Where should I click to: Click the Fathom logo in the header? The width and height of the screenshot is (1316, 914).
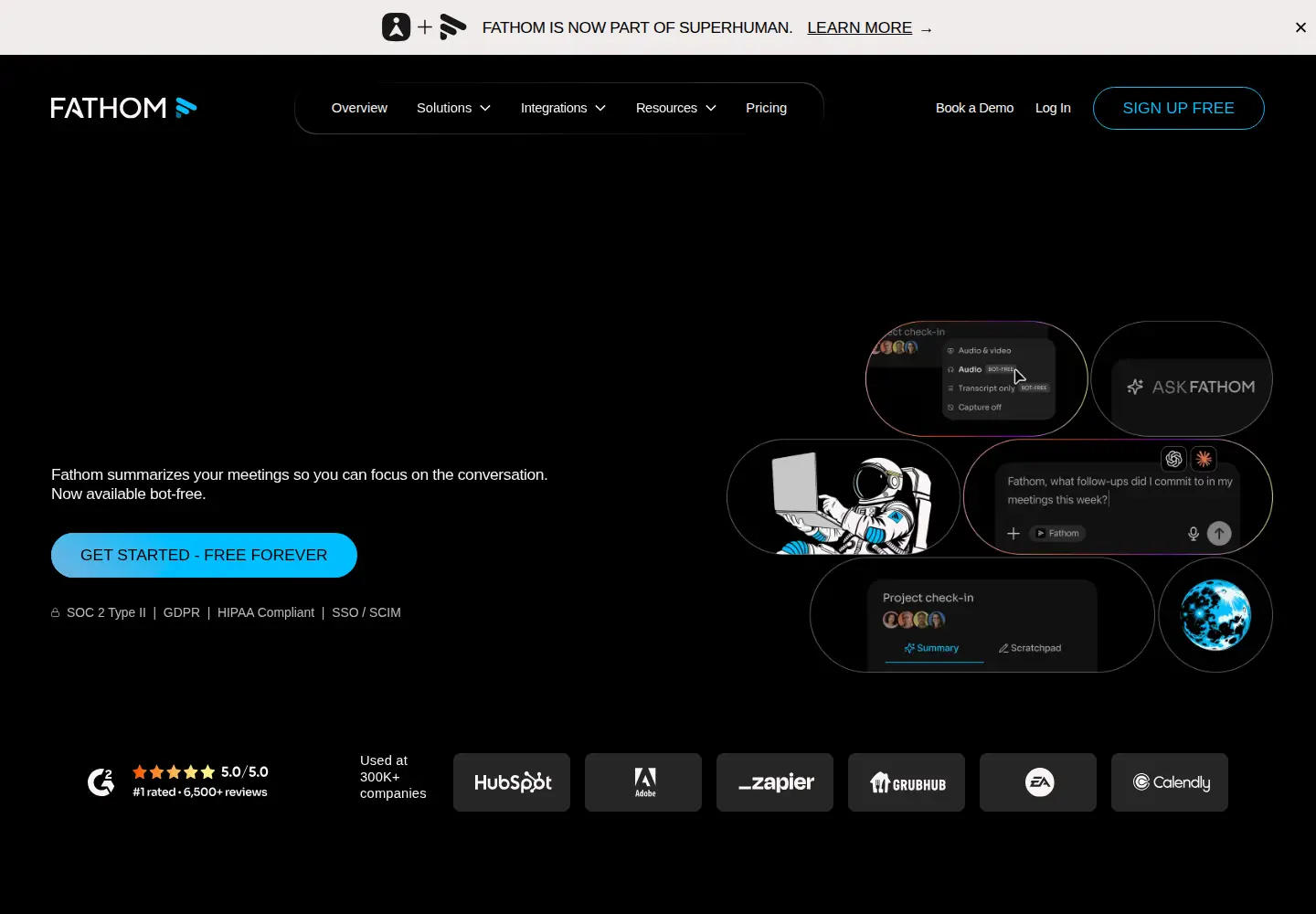click(x=123, y=108)
